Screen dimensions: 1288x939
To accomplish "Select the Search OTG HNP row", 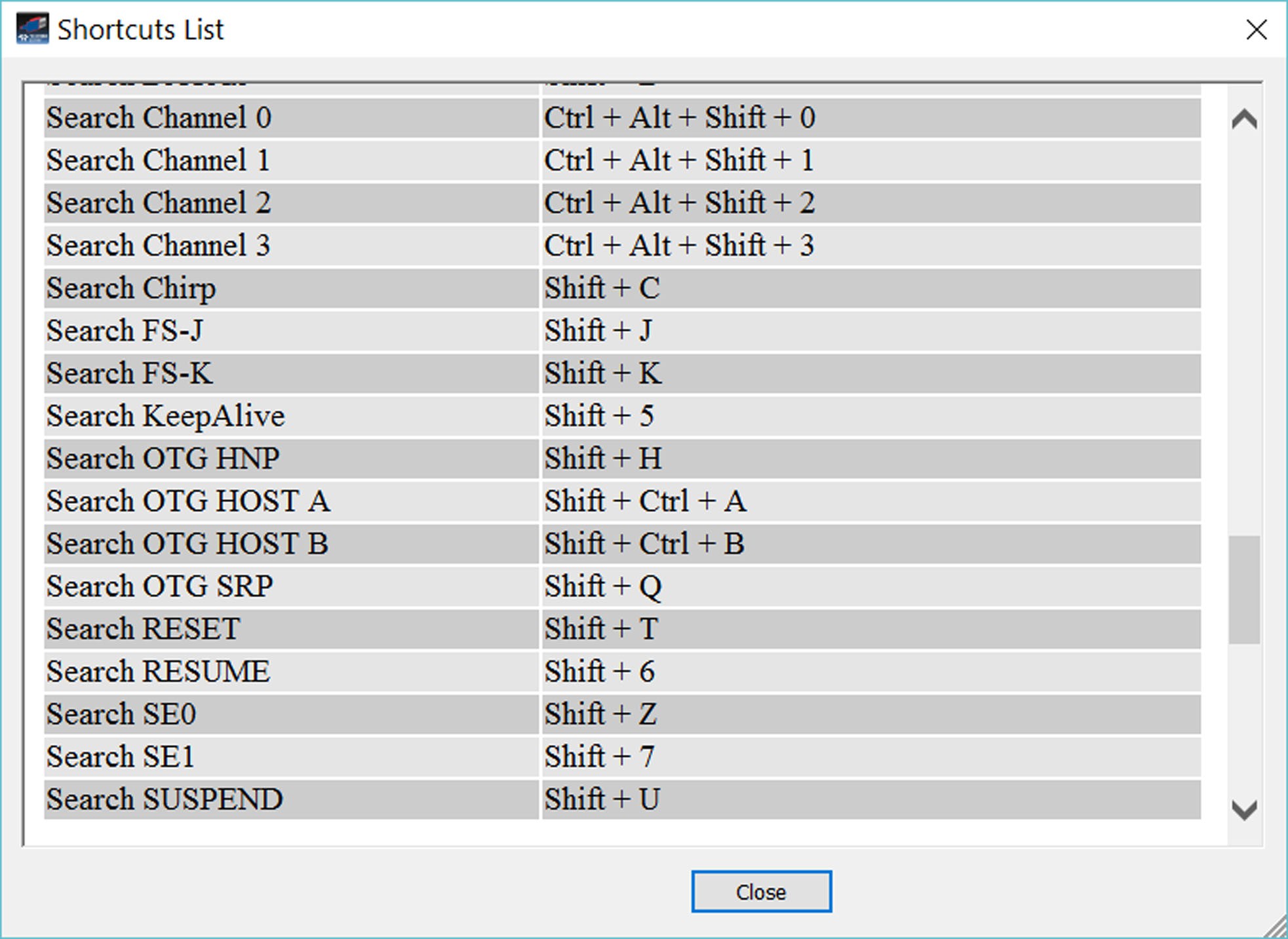I will 622,459.
